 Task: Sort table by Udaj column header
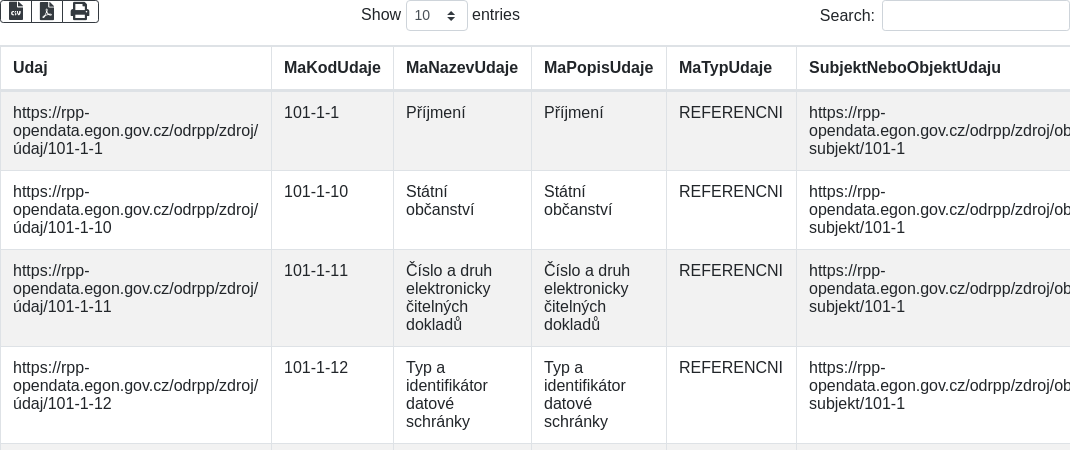(x=136, y=68)
